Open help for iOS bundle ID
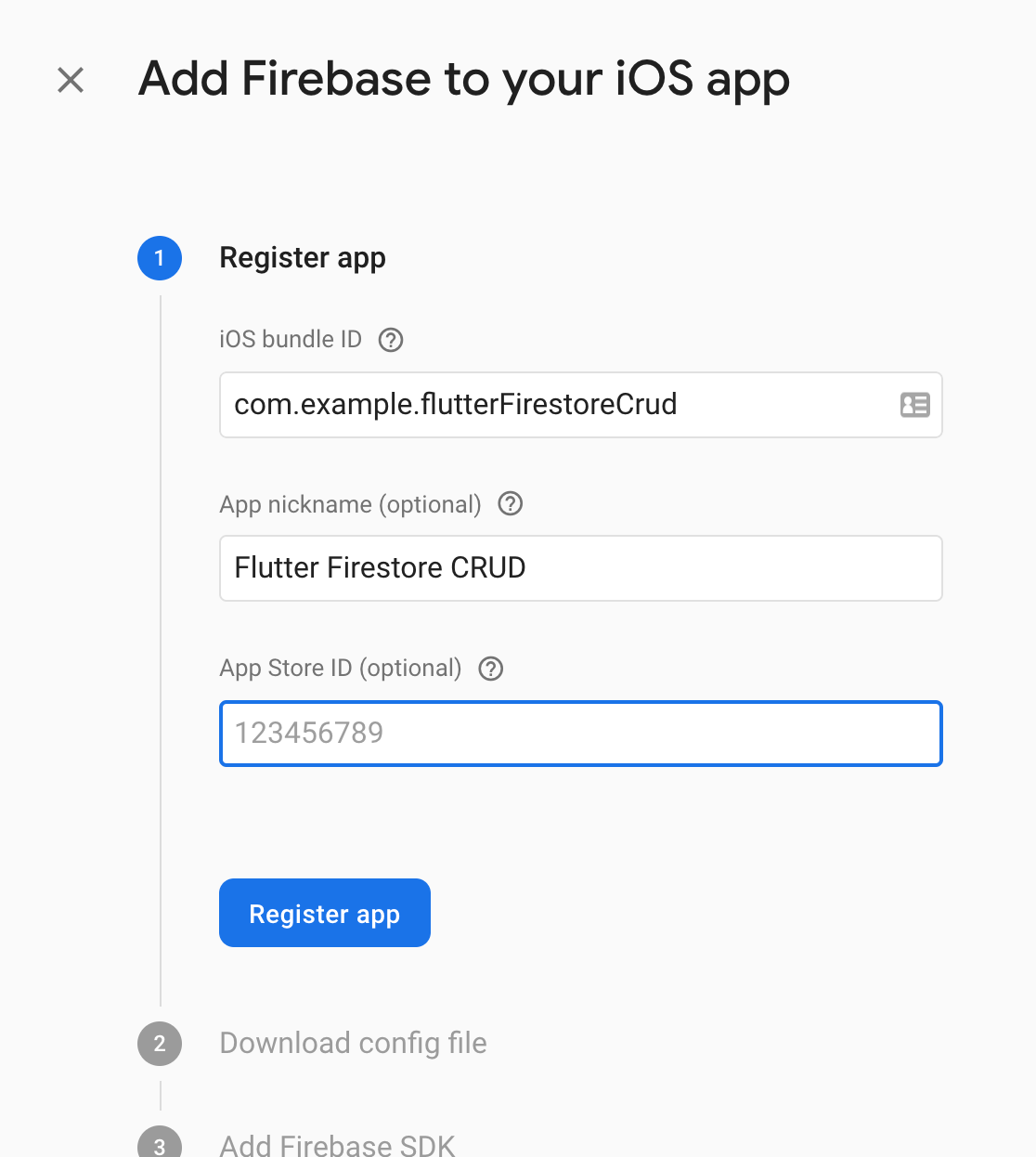1036x1157 pixels. [x=391, y=340]
